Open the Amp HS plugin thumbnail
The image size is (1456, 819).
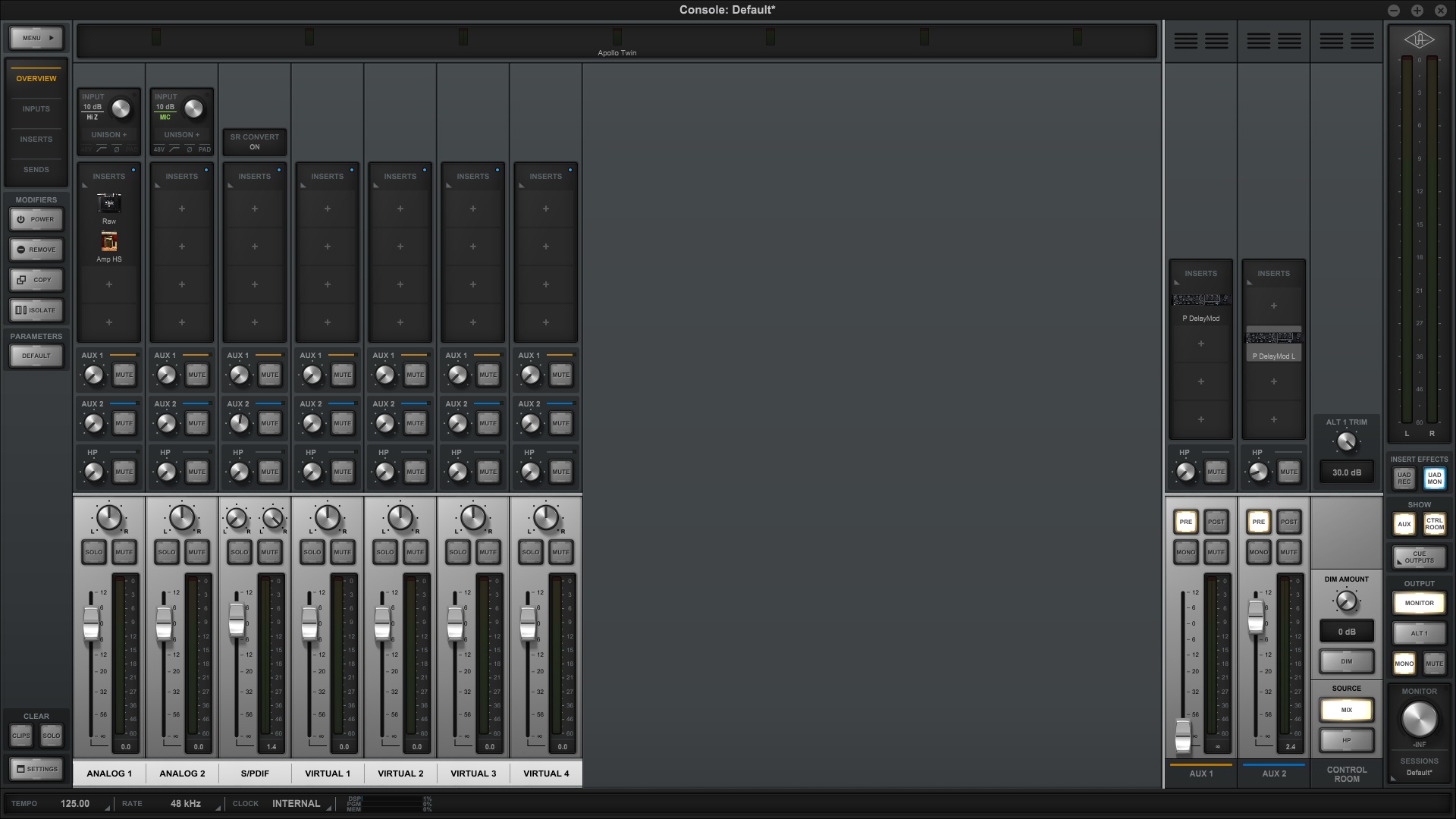point(109,242)
